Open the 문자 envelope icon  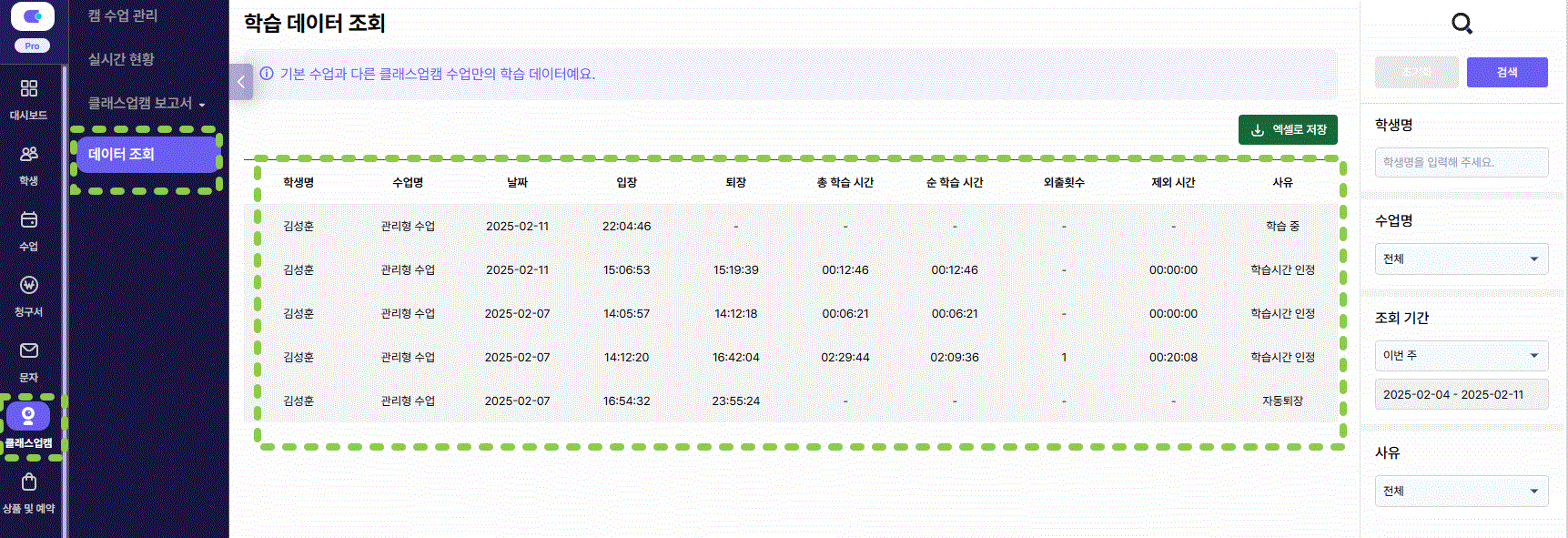pyautogui.click(x=29, y=351)
